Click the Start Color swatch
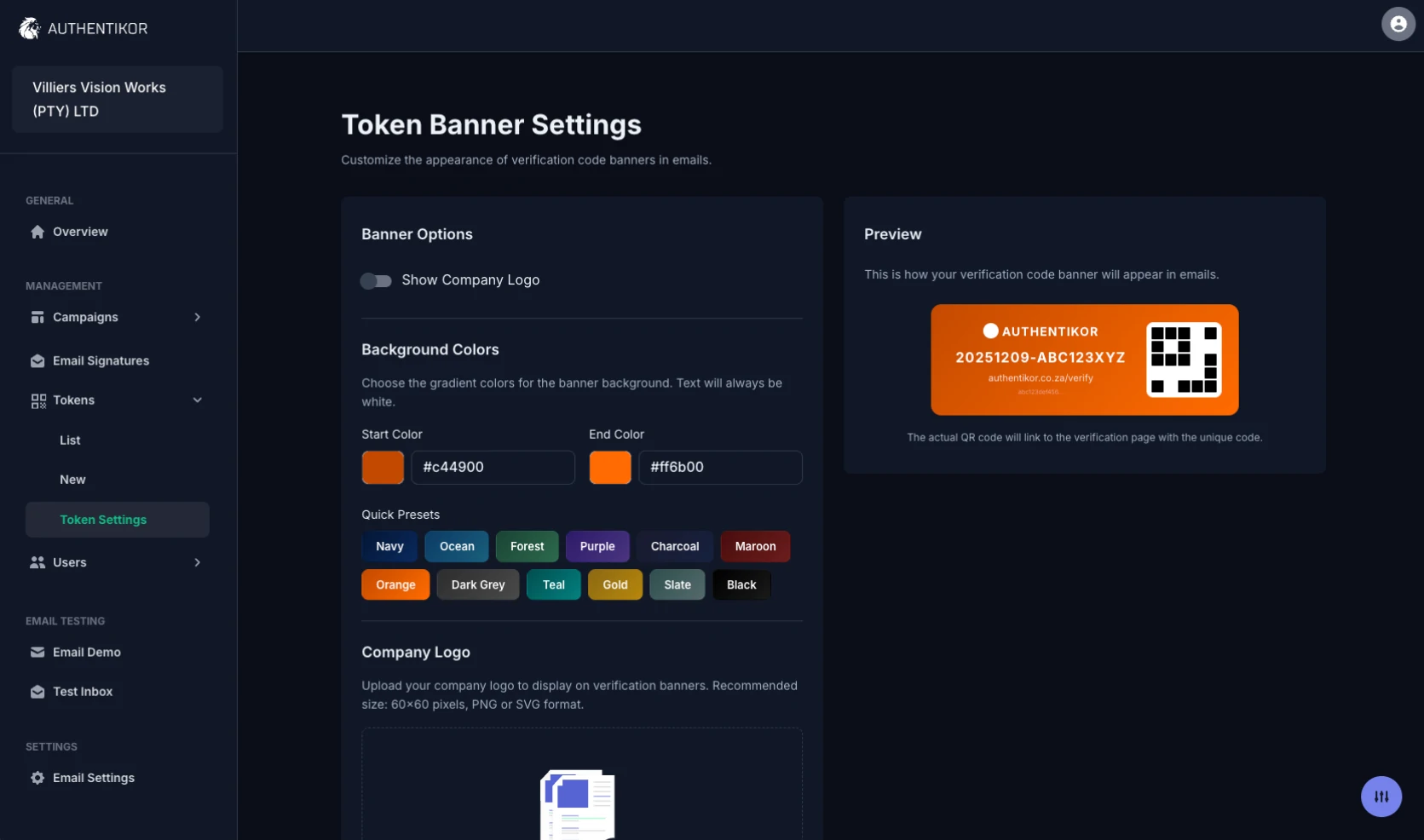This screenshot has width=1424, height=840. pyautogui.click(x=382, y=467)
